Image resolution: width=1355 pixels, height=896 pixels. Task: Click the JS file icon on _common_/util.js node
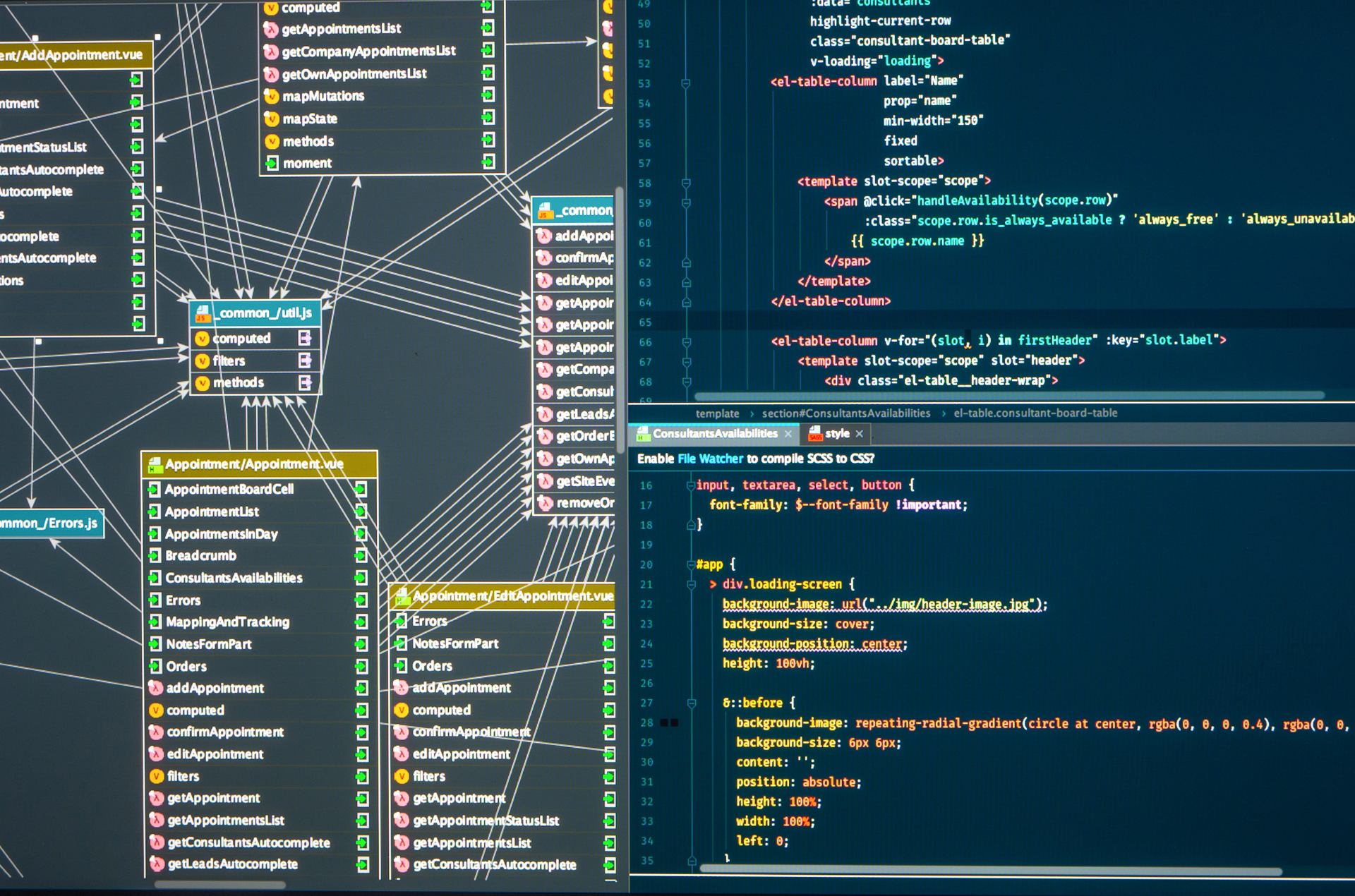203,313
